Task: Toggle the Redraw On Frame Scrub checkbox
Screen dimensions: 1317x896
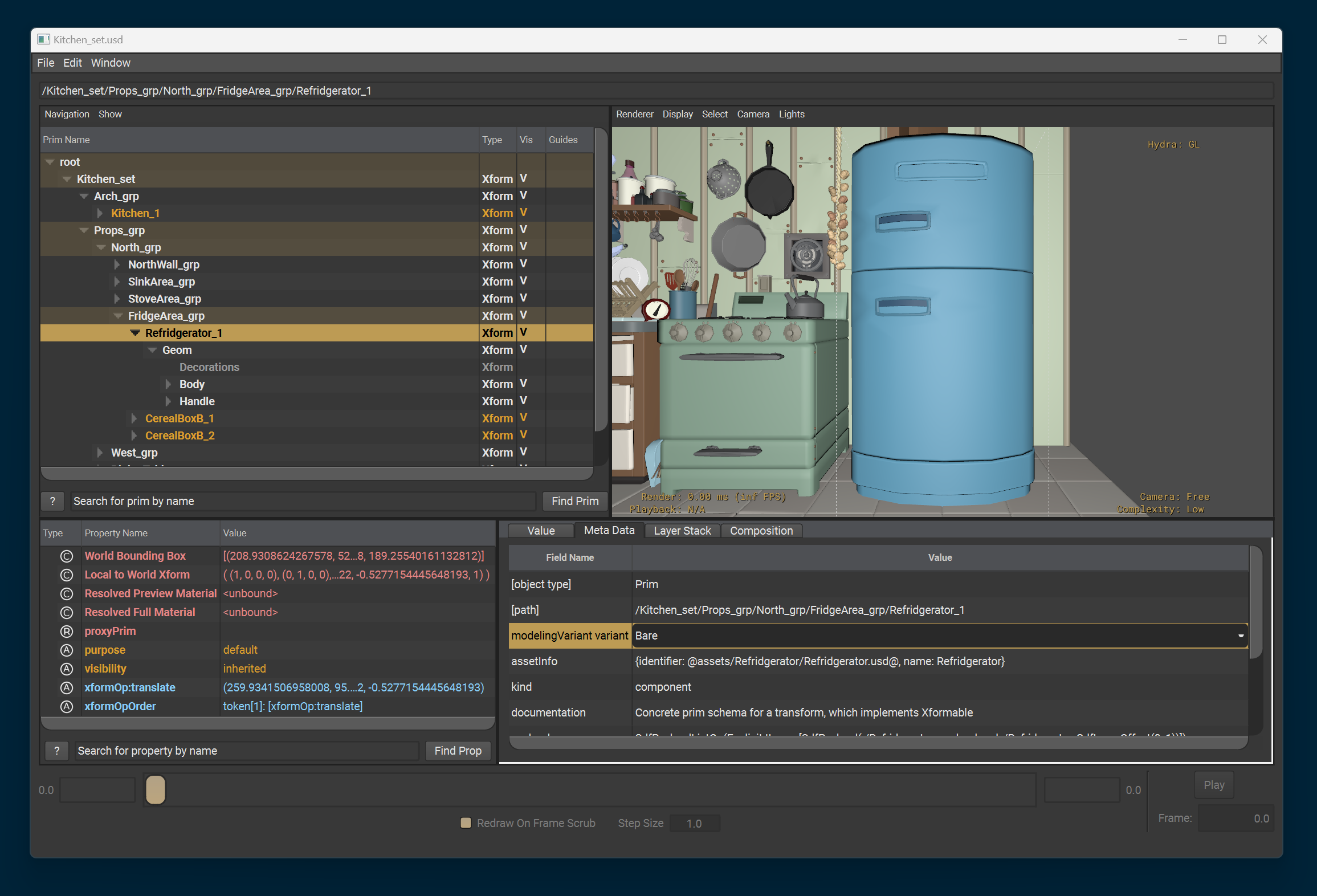Action: tap(466, 823)
